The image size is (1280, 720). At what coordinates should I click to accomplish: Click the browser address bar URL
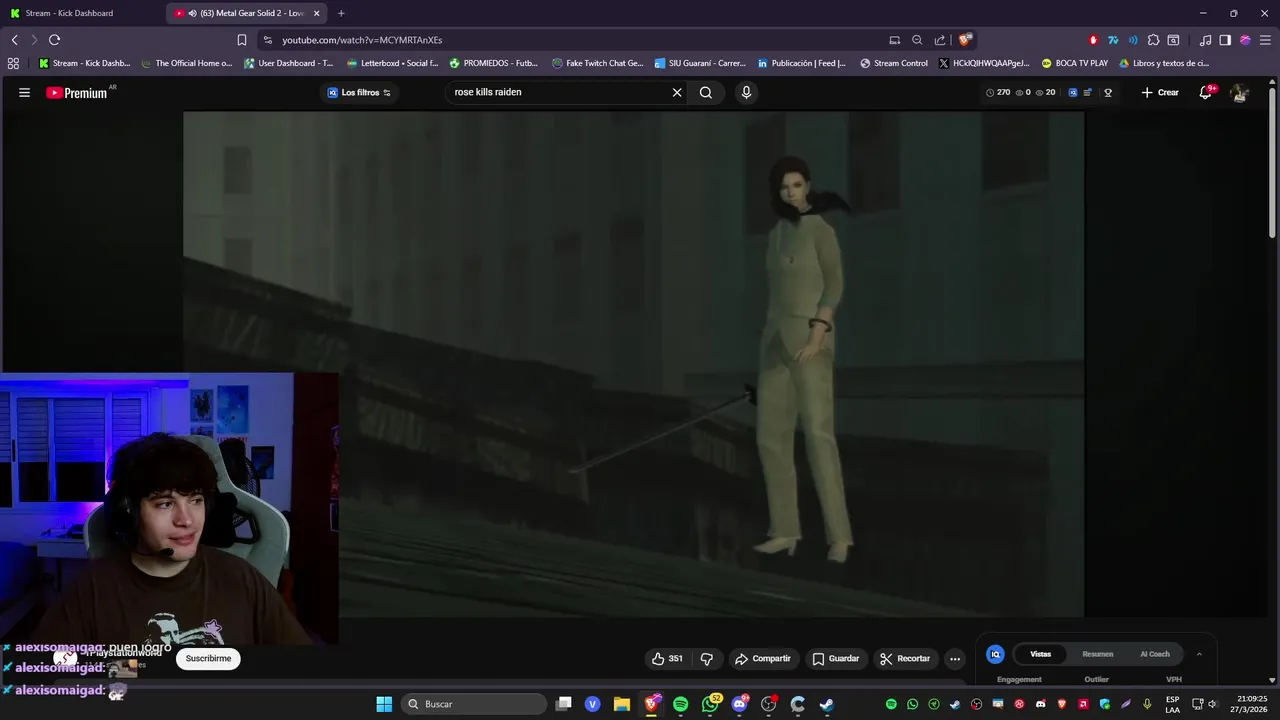pyautogui.click(x=362, y=40)
